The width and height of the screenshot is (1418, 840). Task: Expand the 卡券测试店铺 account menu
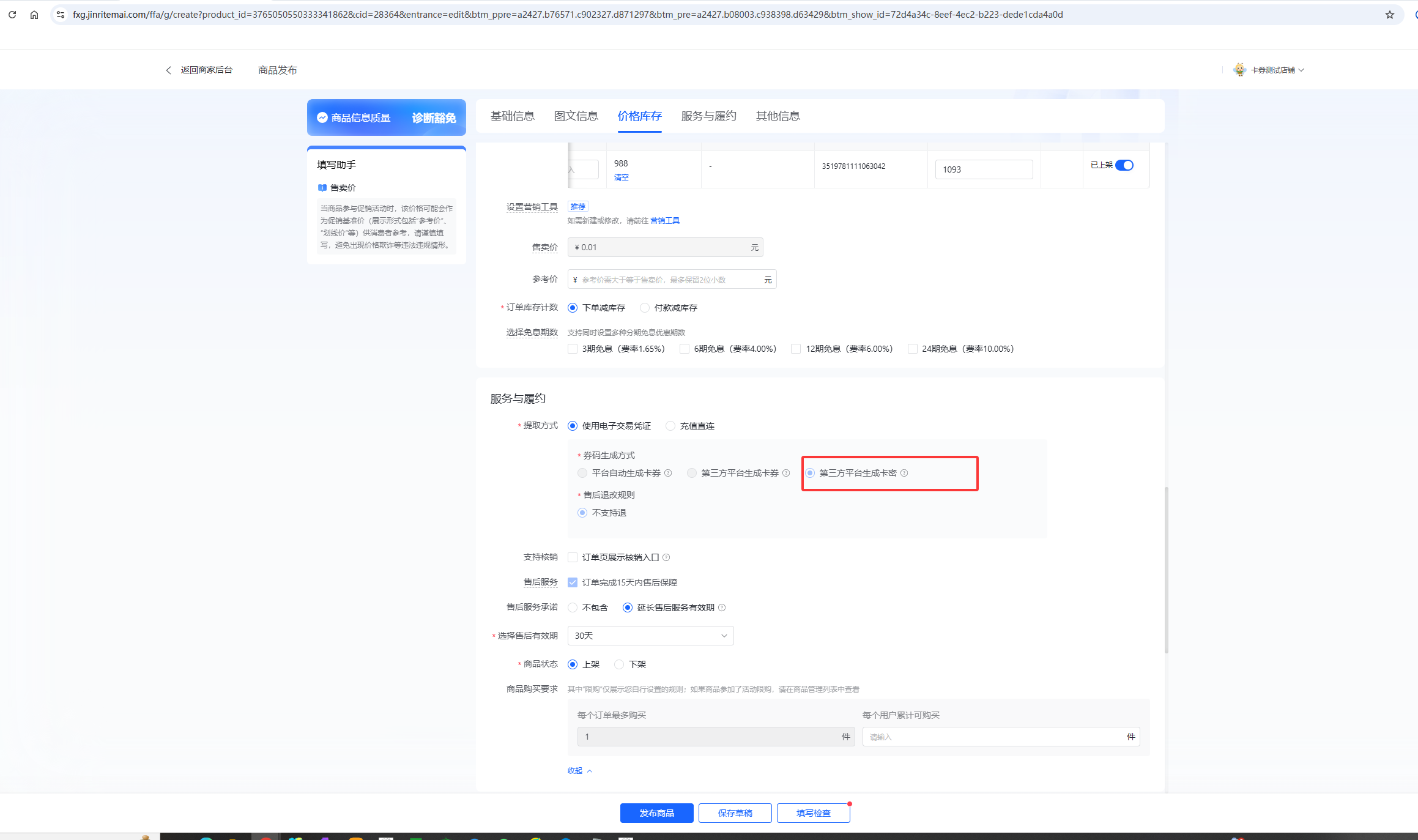[x=1272, y=70]
